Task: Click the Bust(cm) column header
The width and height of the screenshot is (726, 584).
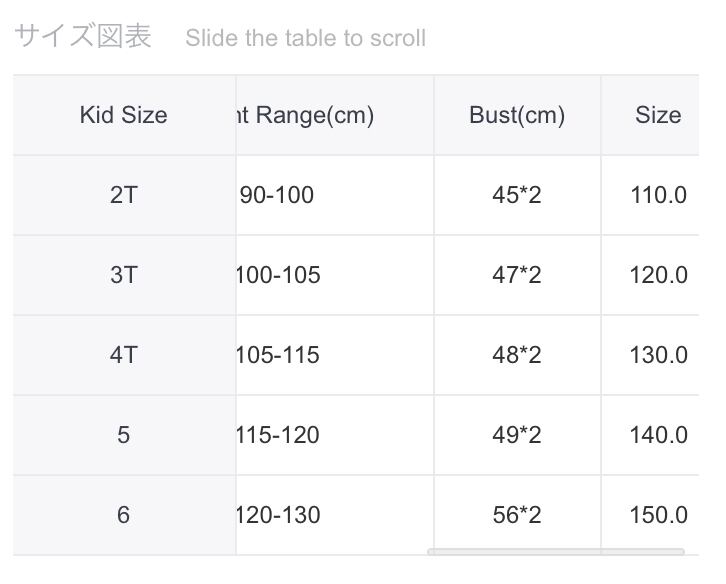Action: click(x=517, y=115)
